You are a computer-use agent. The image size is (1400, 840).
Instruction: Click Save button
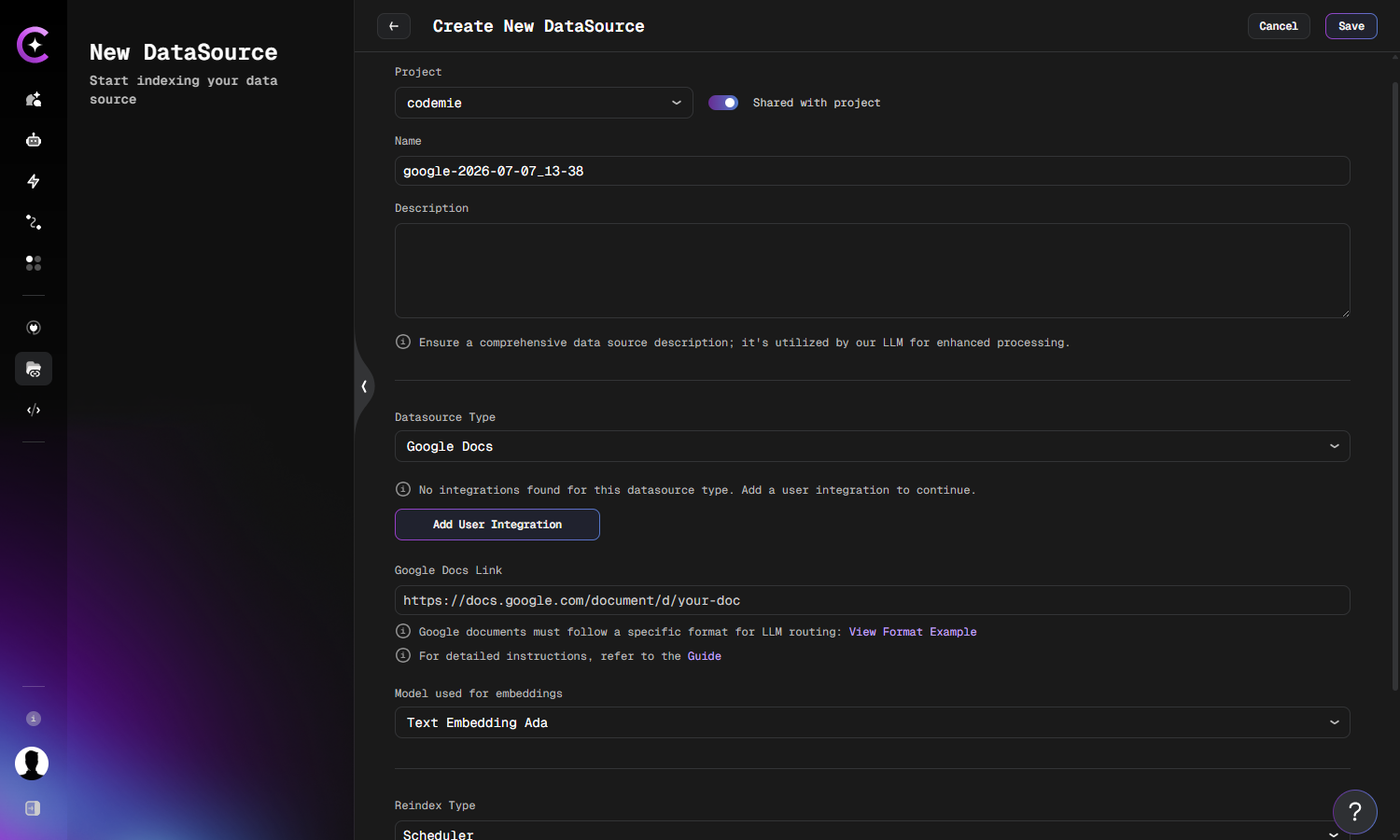tap(1351, 26)
